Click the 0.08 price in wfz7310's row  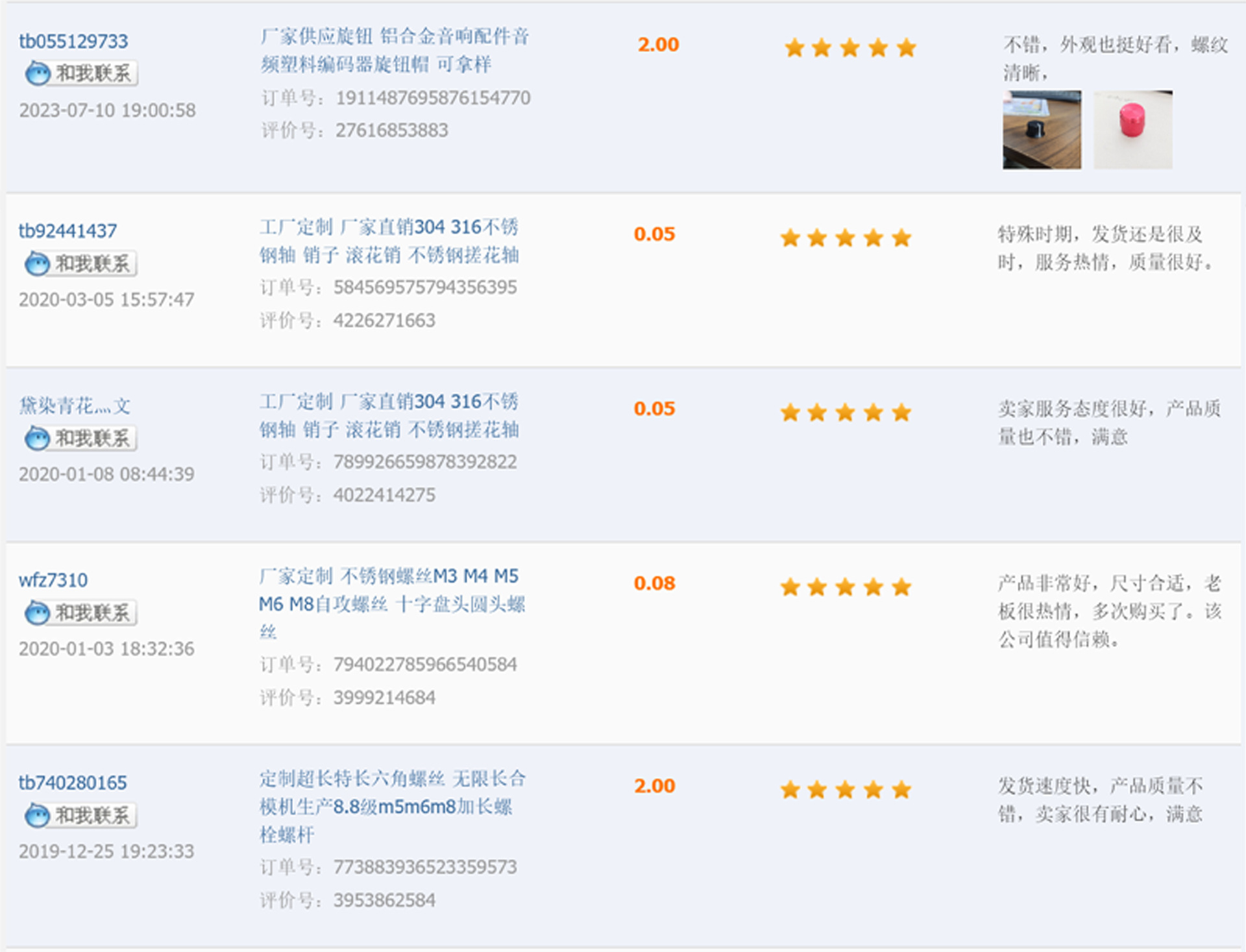(x=654, y=583)
